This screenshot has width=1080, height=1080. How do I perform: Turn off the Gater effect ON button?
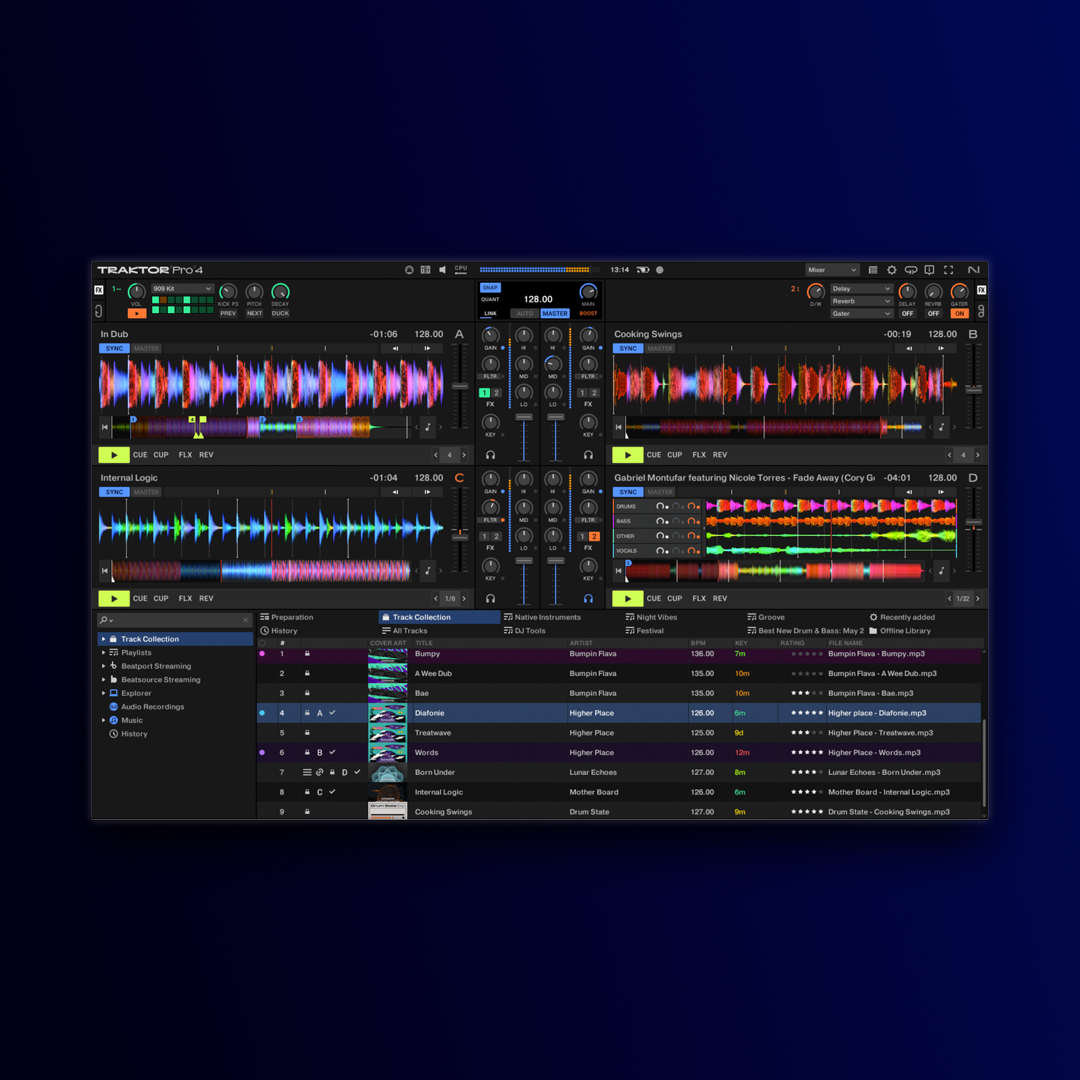click(x=959, y=313)
